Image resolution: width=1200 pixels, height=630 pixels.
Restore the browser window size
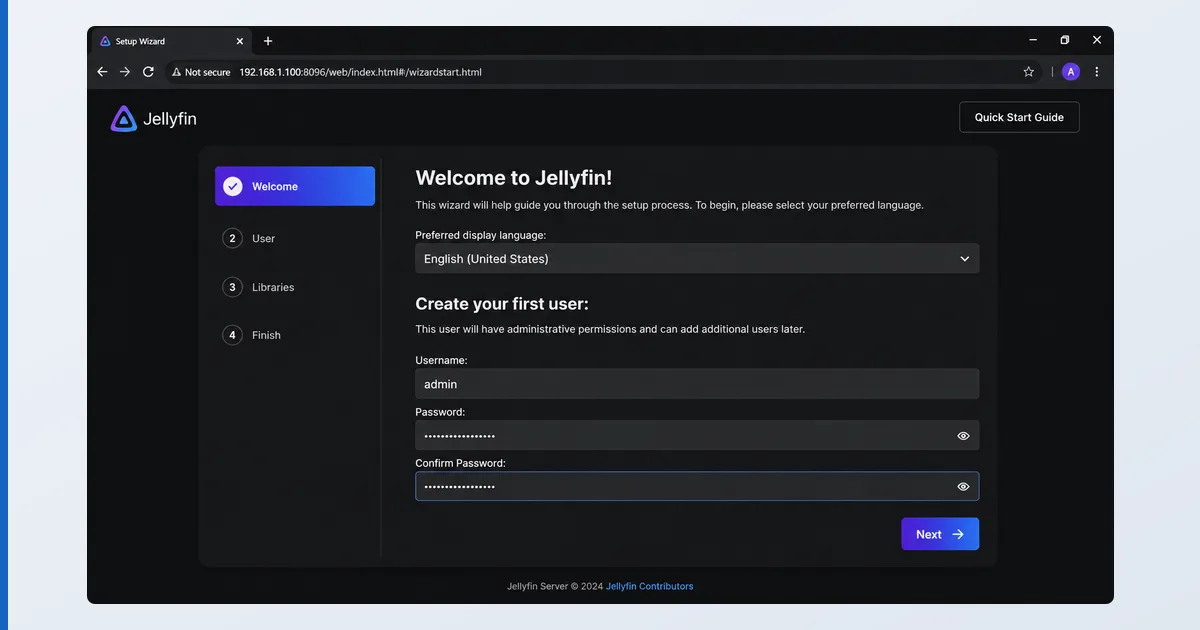tap(1065, 40)
